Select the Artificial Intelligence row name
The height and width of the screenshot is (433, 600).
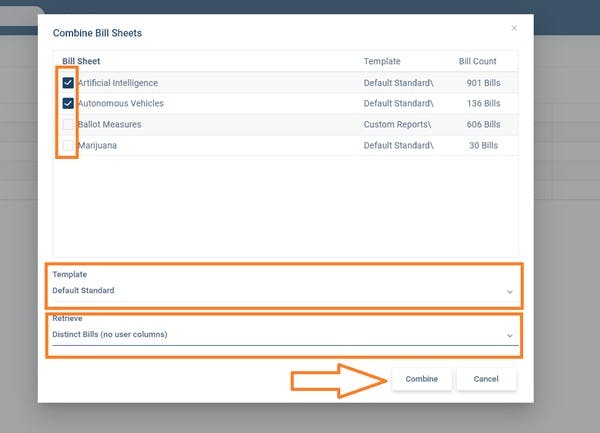[117, 83]
